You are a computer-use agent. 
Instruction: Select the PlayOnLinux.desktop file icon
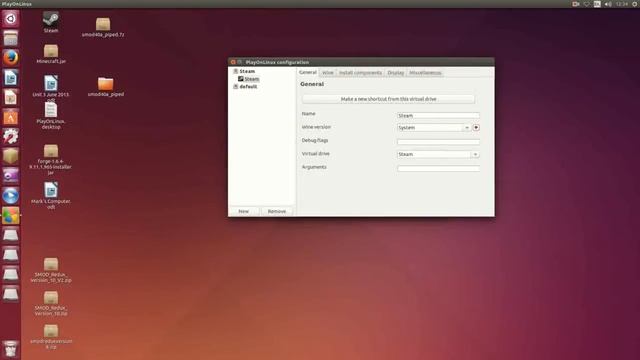pyautogui.click(x=51, y=116)
